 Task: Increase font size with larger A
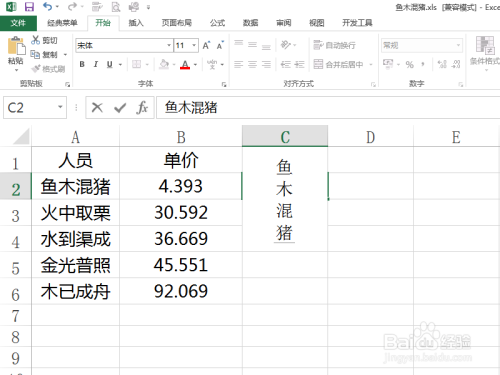click(206, 45)
